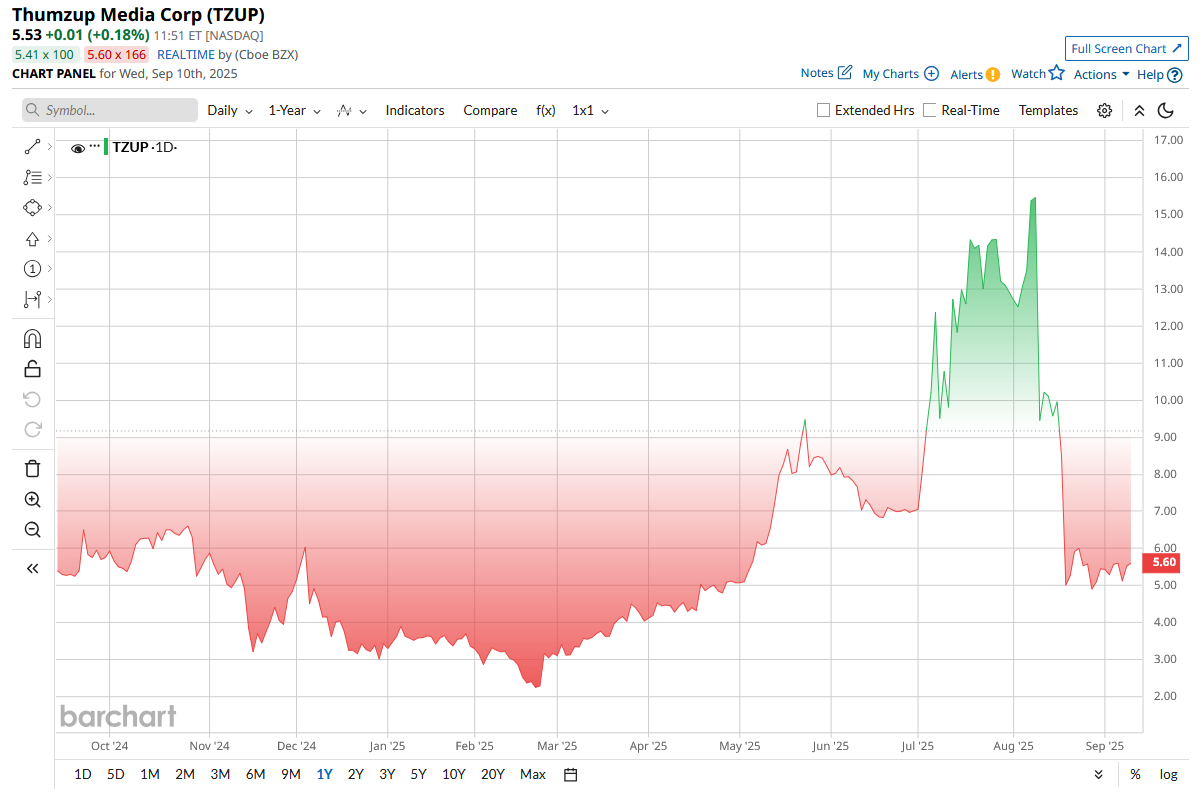The width and height of the screenshot is (1204, 801).
Task: Click the Symbol search field
Action: [x=110, y=110]
